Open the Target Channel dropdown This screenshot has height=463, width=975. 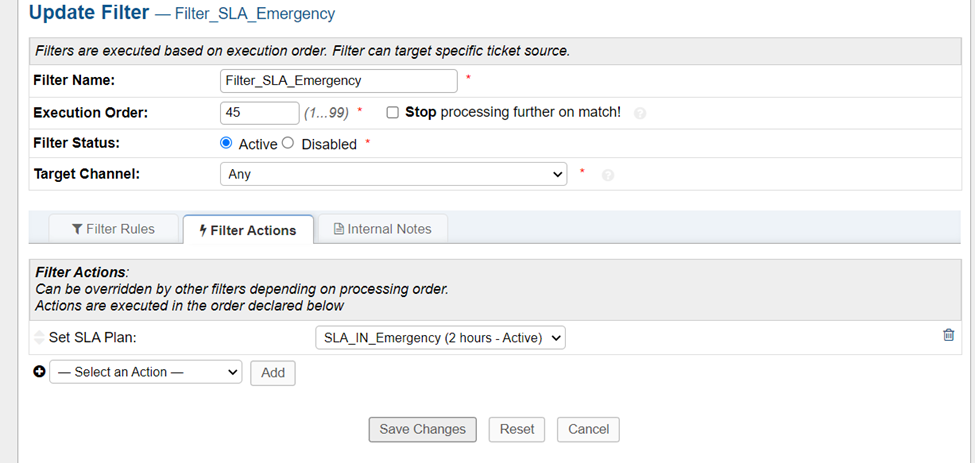[x=393, y=174]
